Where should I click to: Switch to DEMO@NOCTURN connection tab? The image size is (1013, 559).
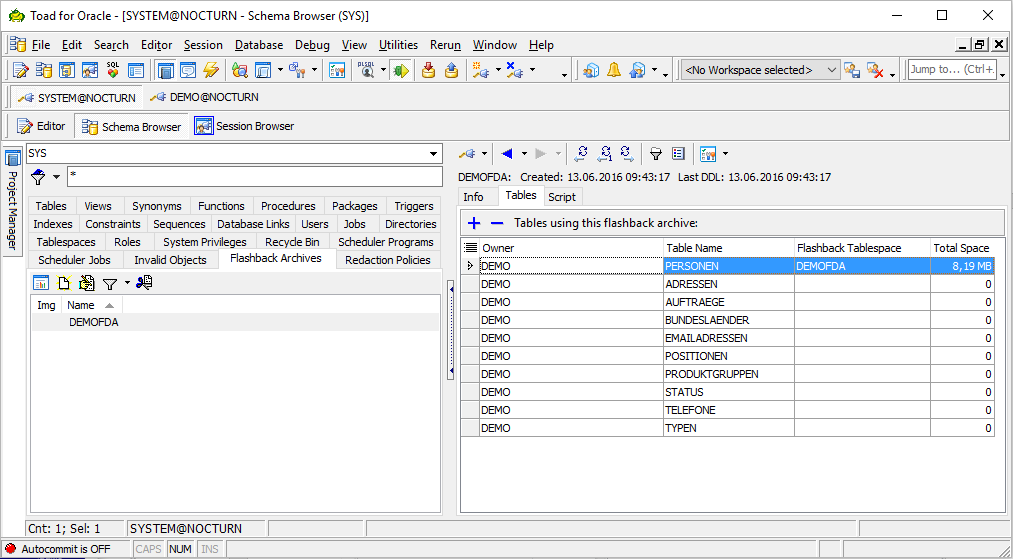204,97
